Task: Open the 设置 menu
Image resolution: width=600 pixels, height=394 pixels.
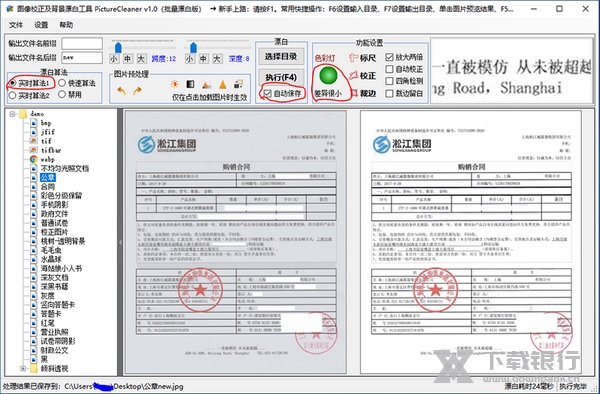Action: [41, 25]
